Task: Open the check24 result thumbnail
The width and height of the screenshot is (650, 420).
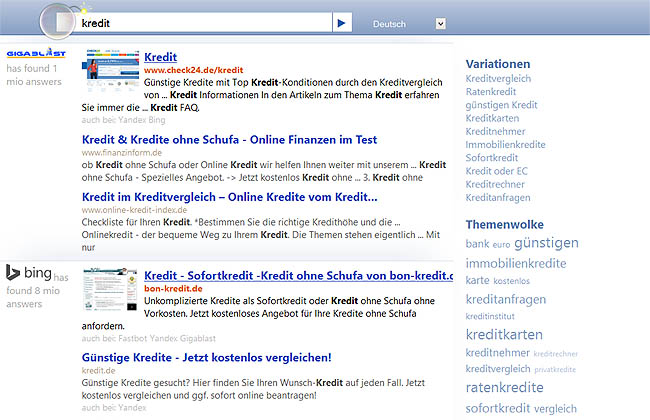Action: (111, 70)
